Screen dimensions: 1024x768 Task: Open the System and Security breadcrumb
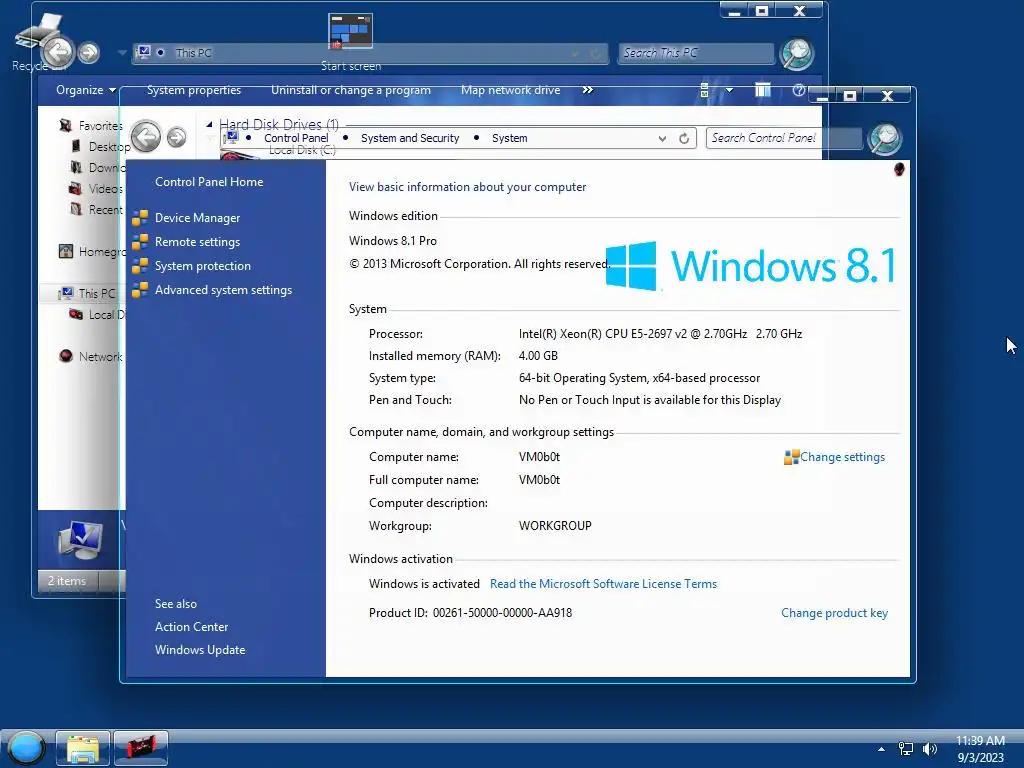[410, 138]
